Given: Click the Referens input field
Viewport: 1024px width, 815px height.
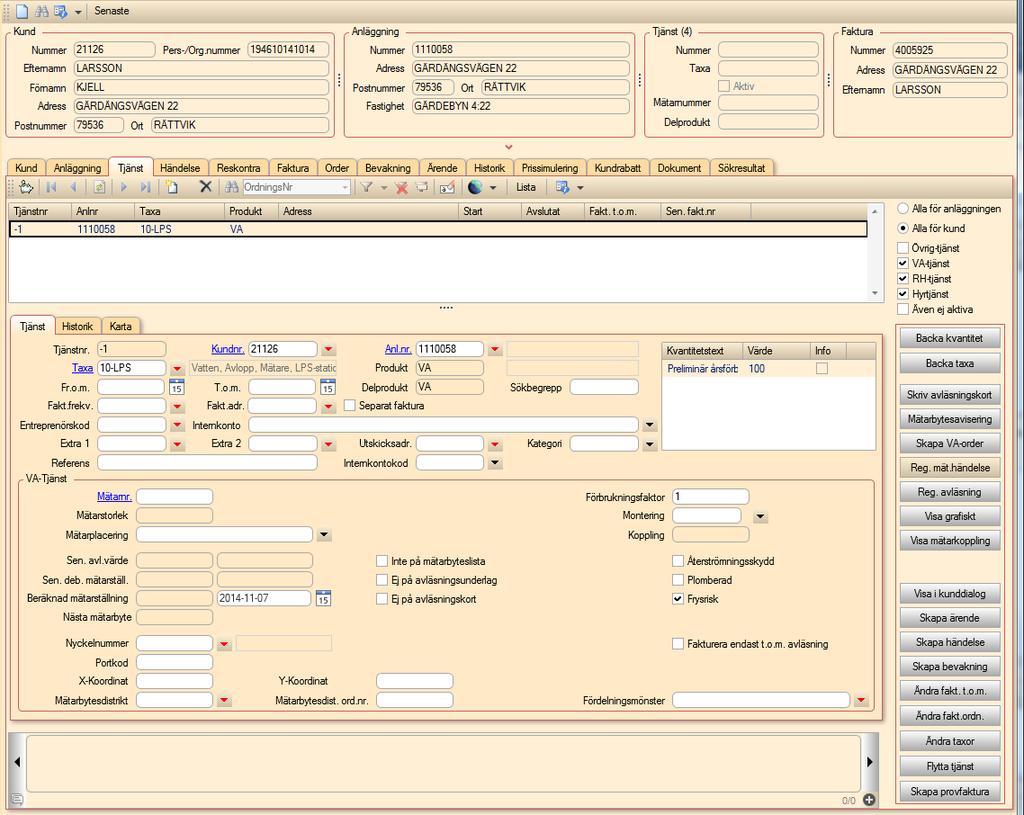Looking at the screenshot, I should coord(207,463).
